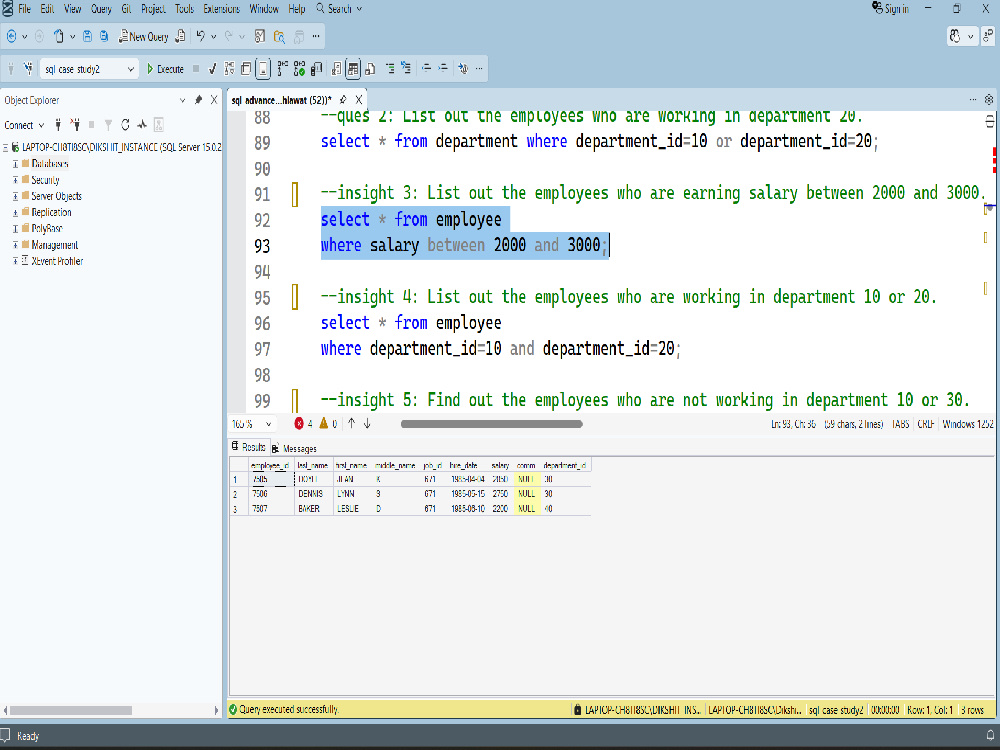The width and height of the screenshot is (1000, 750).
Task: Select the XEvent Profiler tree item
Action: (57, 261)
